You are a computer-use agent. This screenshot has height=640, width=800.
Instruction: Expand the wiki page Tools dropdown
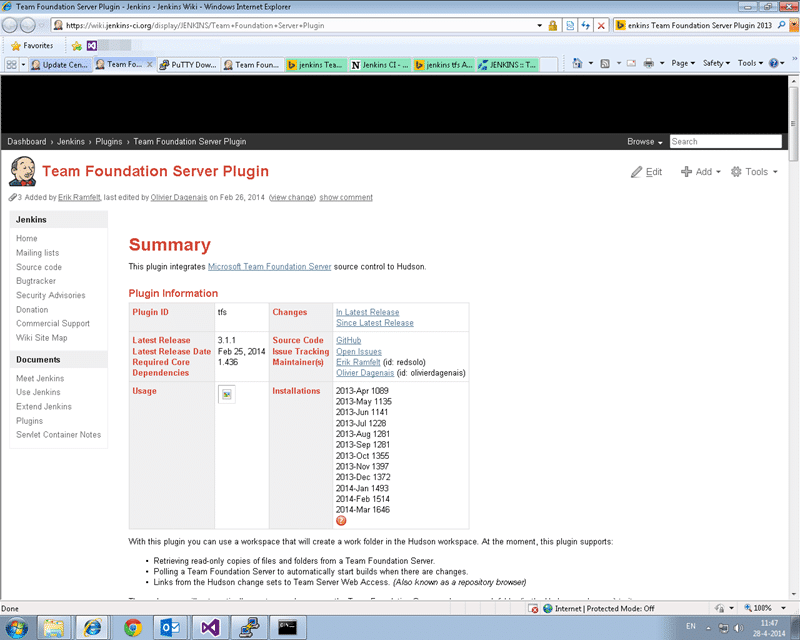754,172
